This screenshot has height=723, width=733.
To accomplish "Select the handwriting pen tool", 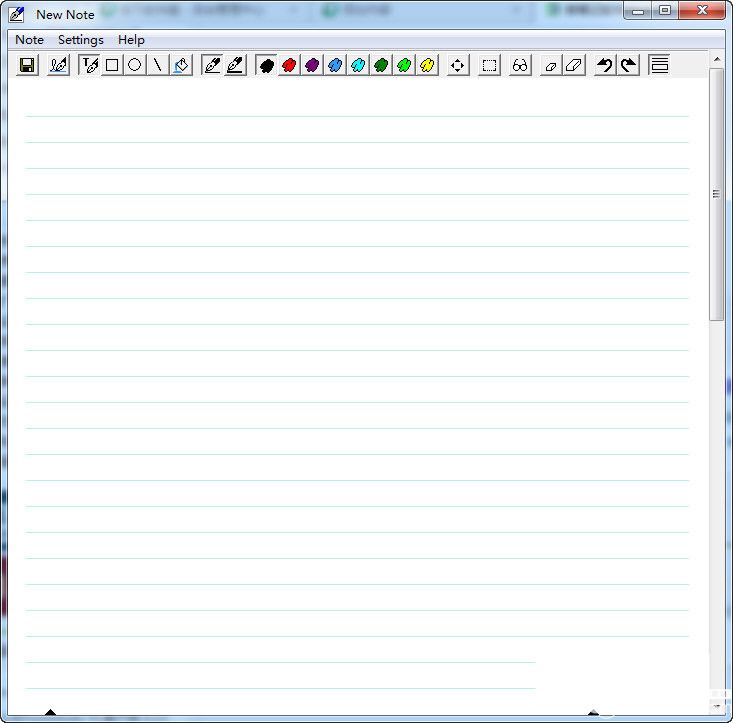I will pos(58,65).
